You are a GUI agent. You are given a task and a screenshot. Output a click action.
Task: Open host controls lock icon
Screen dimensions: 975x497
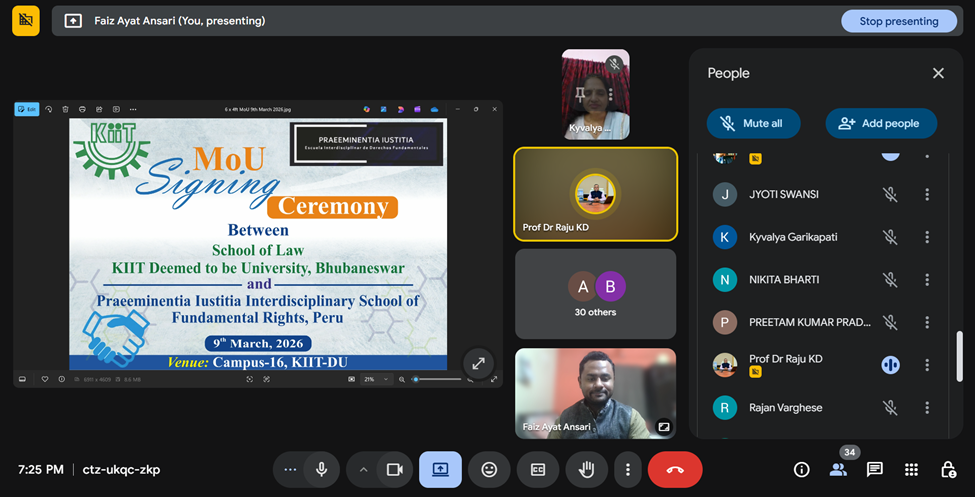(x=948, y=470)
